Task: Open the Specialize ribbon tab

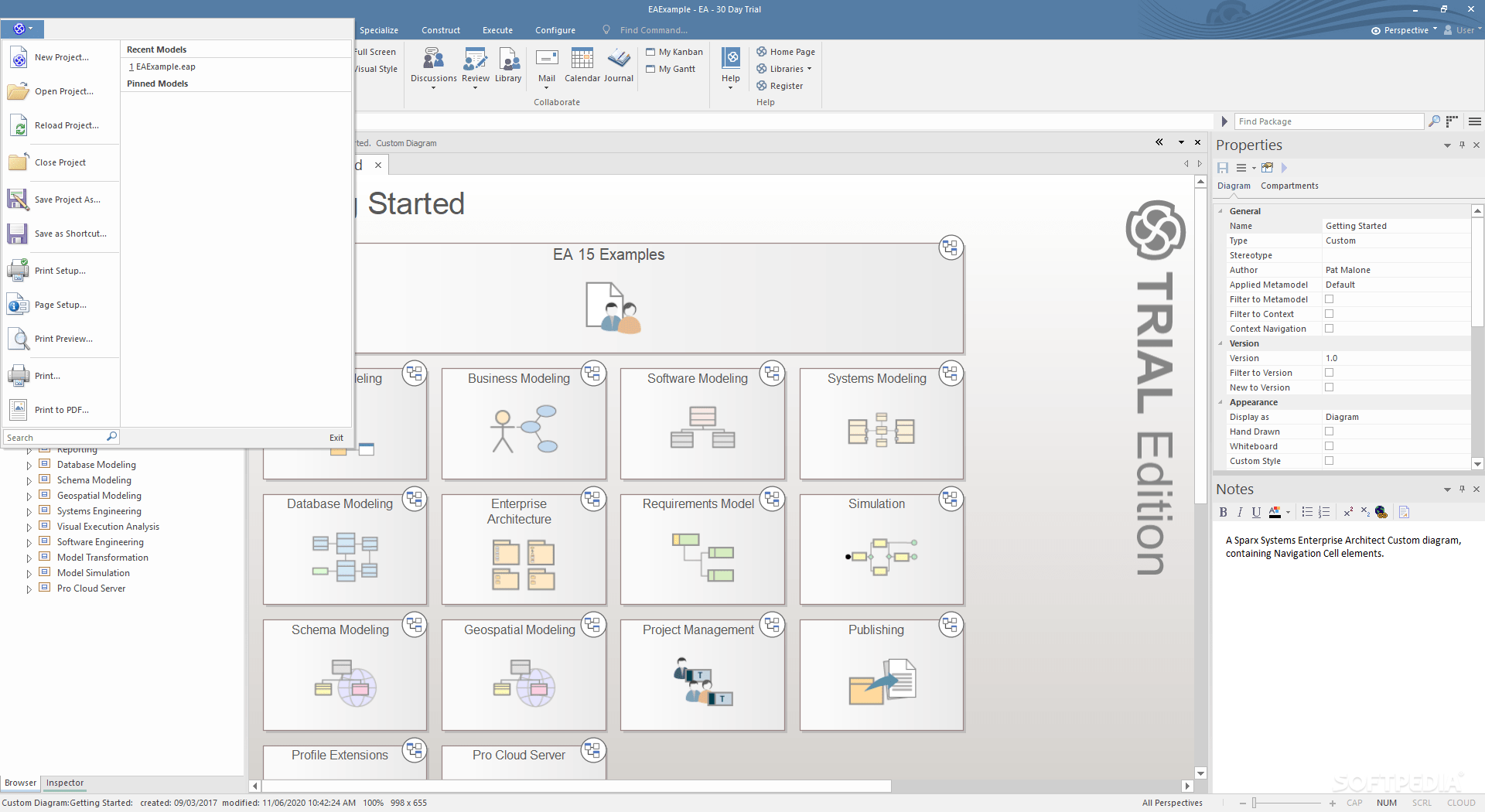Action: (379, 30)
